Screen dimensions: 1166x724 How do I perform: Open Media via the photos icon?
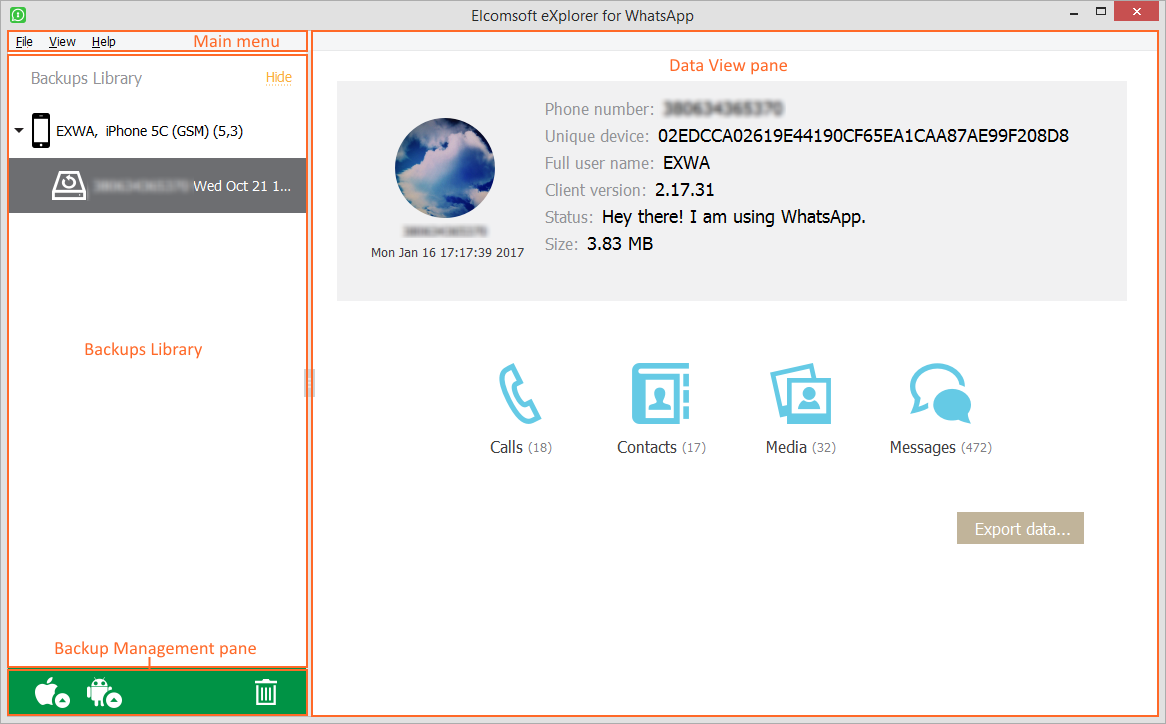(800, 393)
